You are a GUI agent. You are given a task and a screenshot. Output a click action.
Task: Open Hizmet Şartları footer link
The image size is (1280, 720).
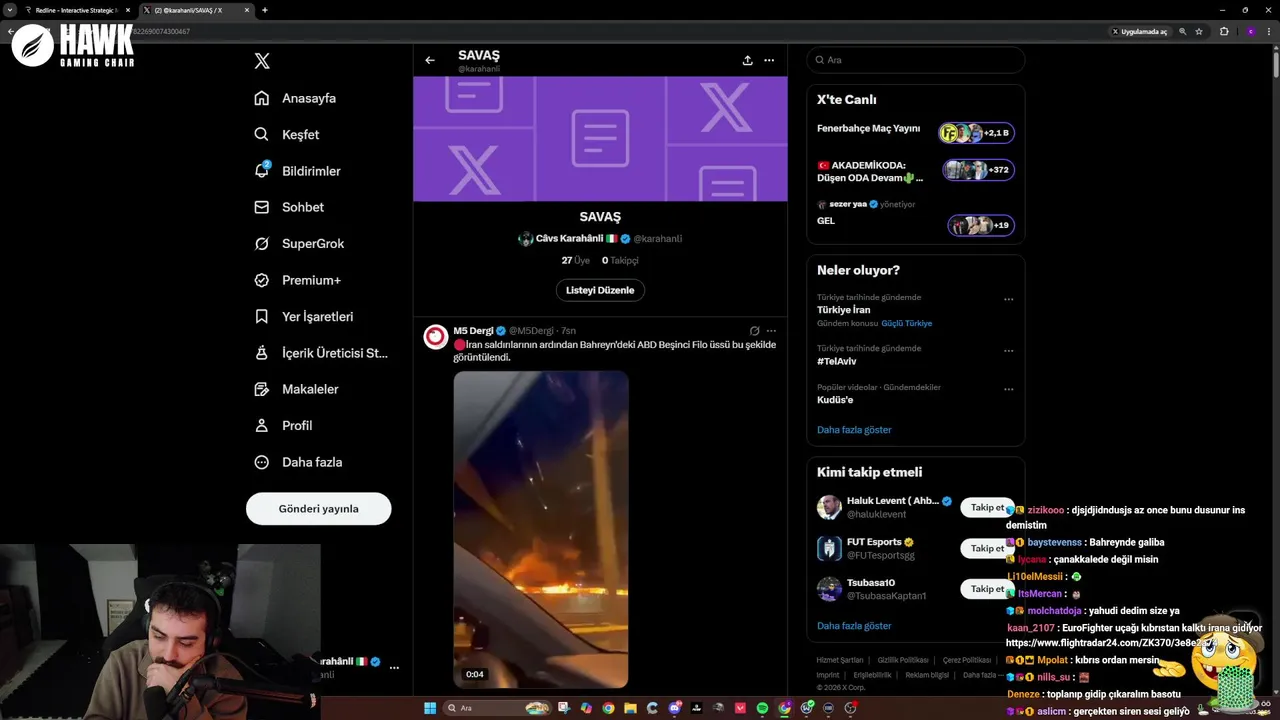coord(840,660)
